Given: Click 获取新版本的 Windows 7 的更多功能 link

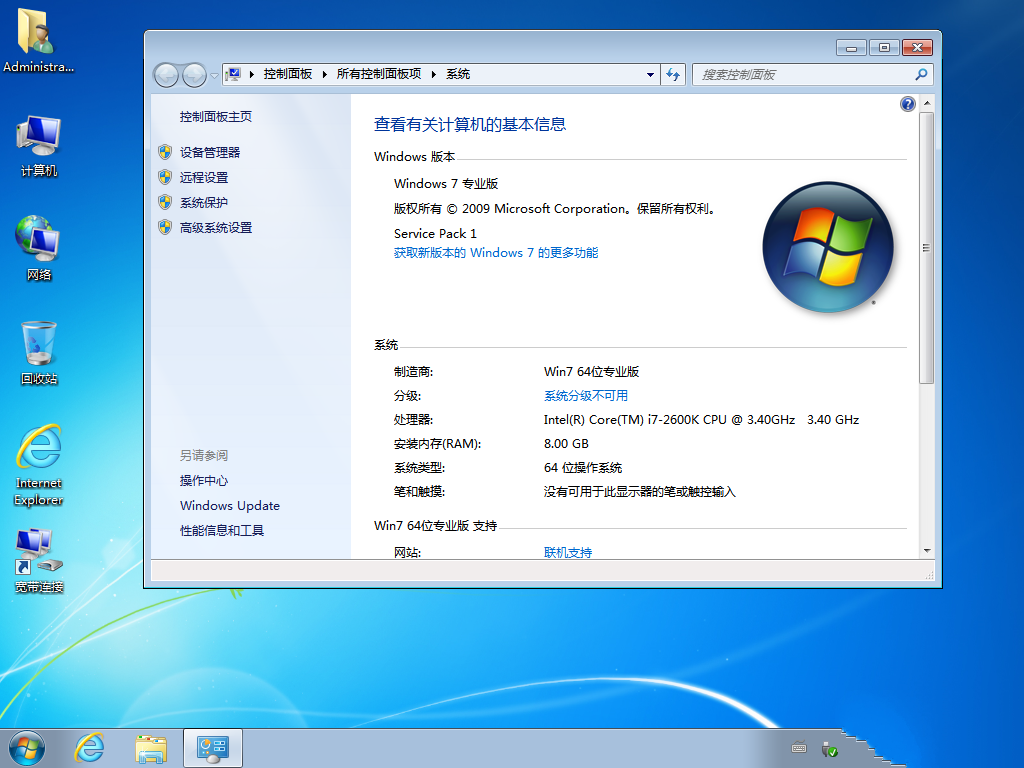Looking at the screenshot, I should [496, 253].
